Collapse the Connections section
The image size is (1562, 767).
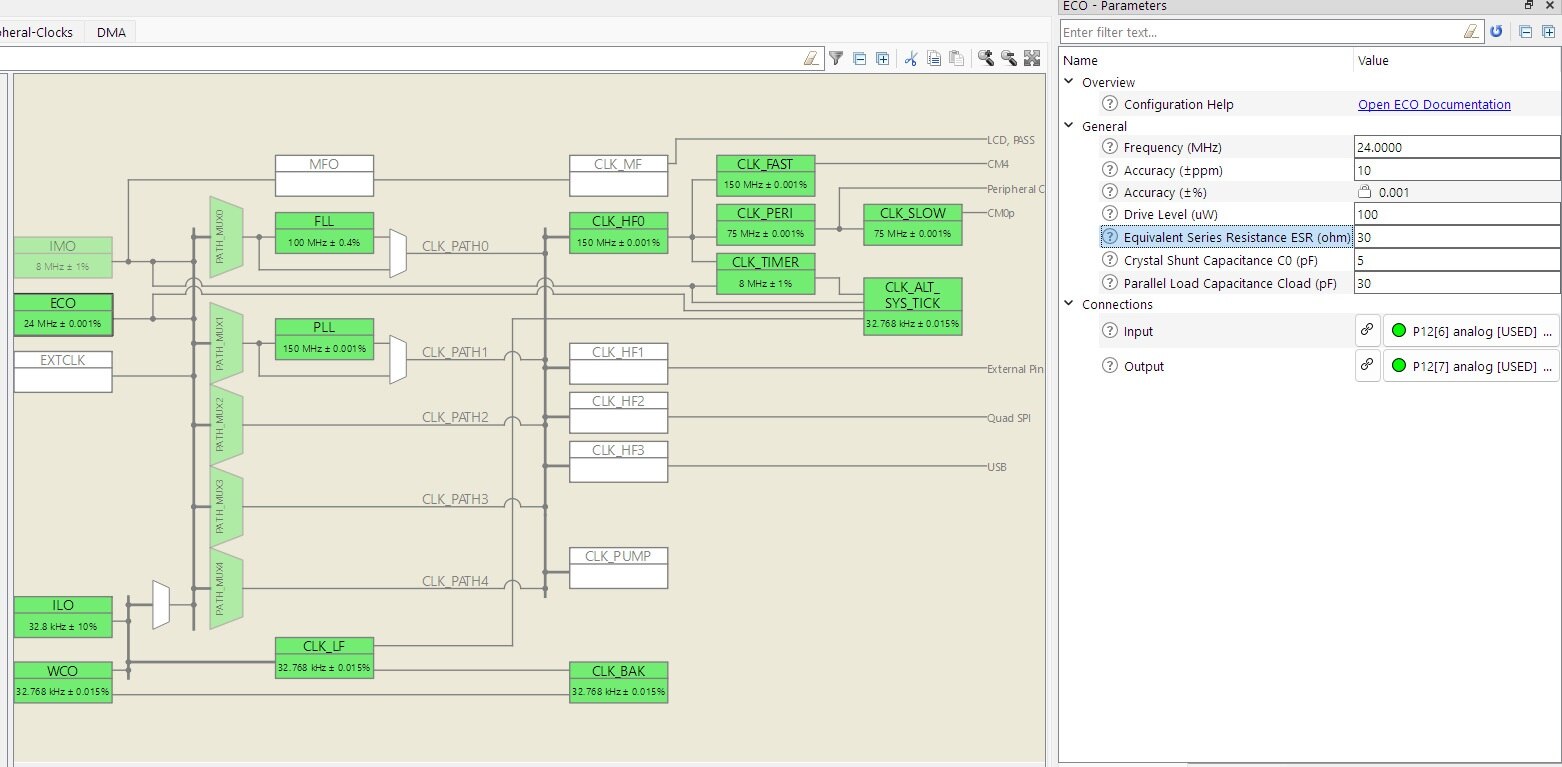click(x=1069, y=304)
